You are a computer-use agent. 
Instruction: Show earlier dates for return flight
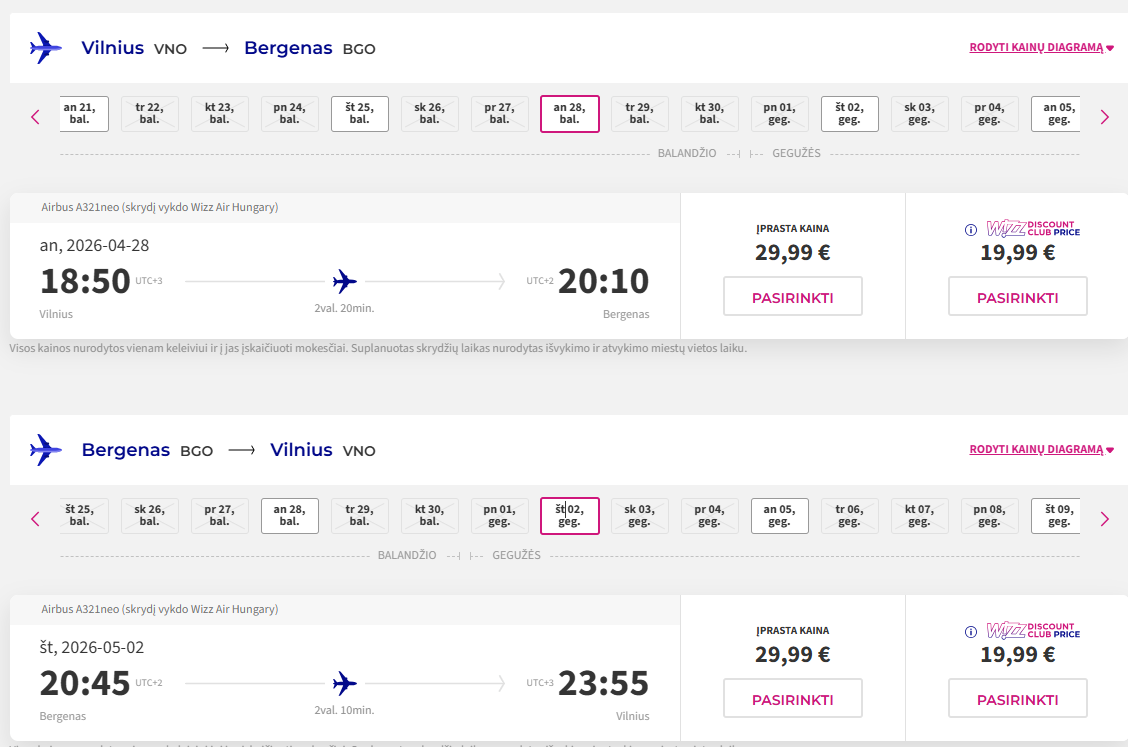(x=36, y=519)
